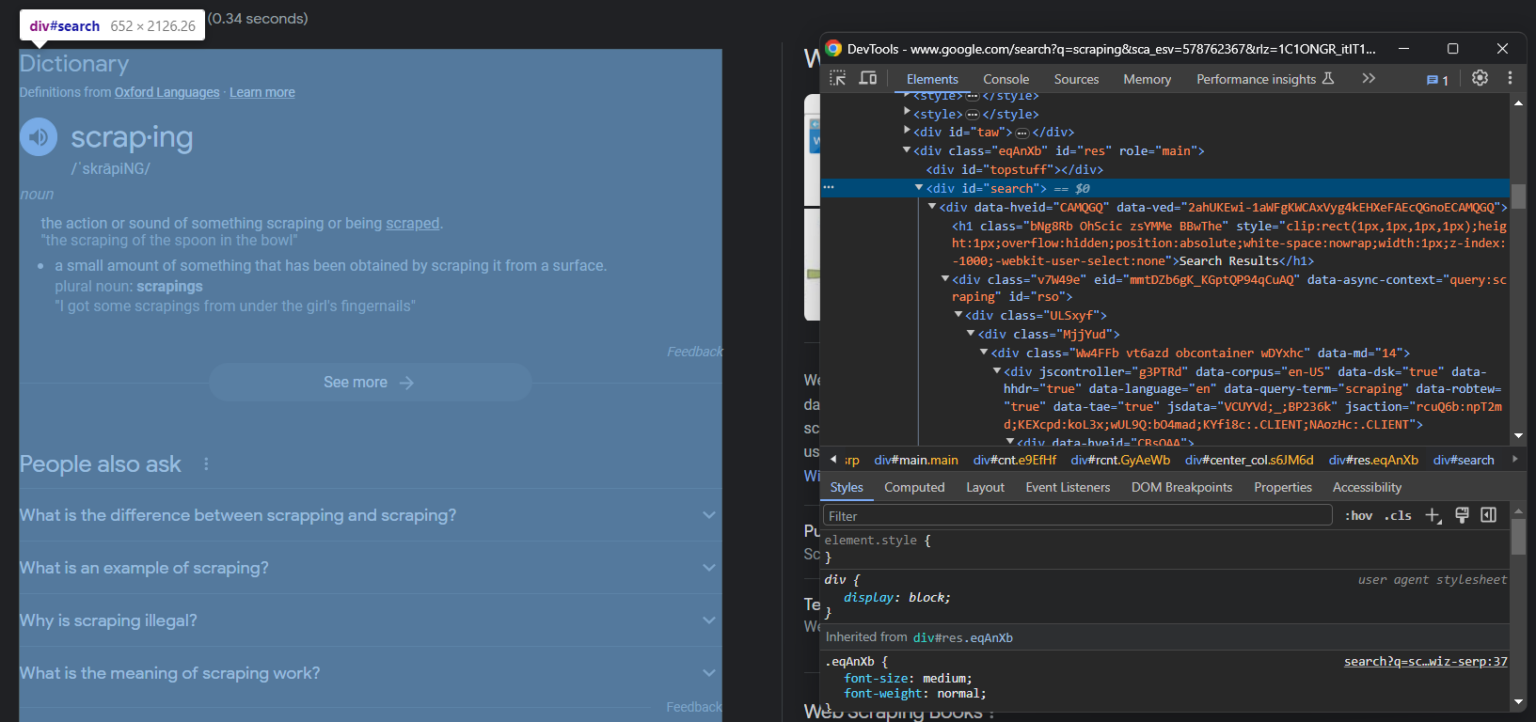Click the See more button
Screen dimensions: 1536x722
tap(369, 382)
